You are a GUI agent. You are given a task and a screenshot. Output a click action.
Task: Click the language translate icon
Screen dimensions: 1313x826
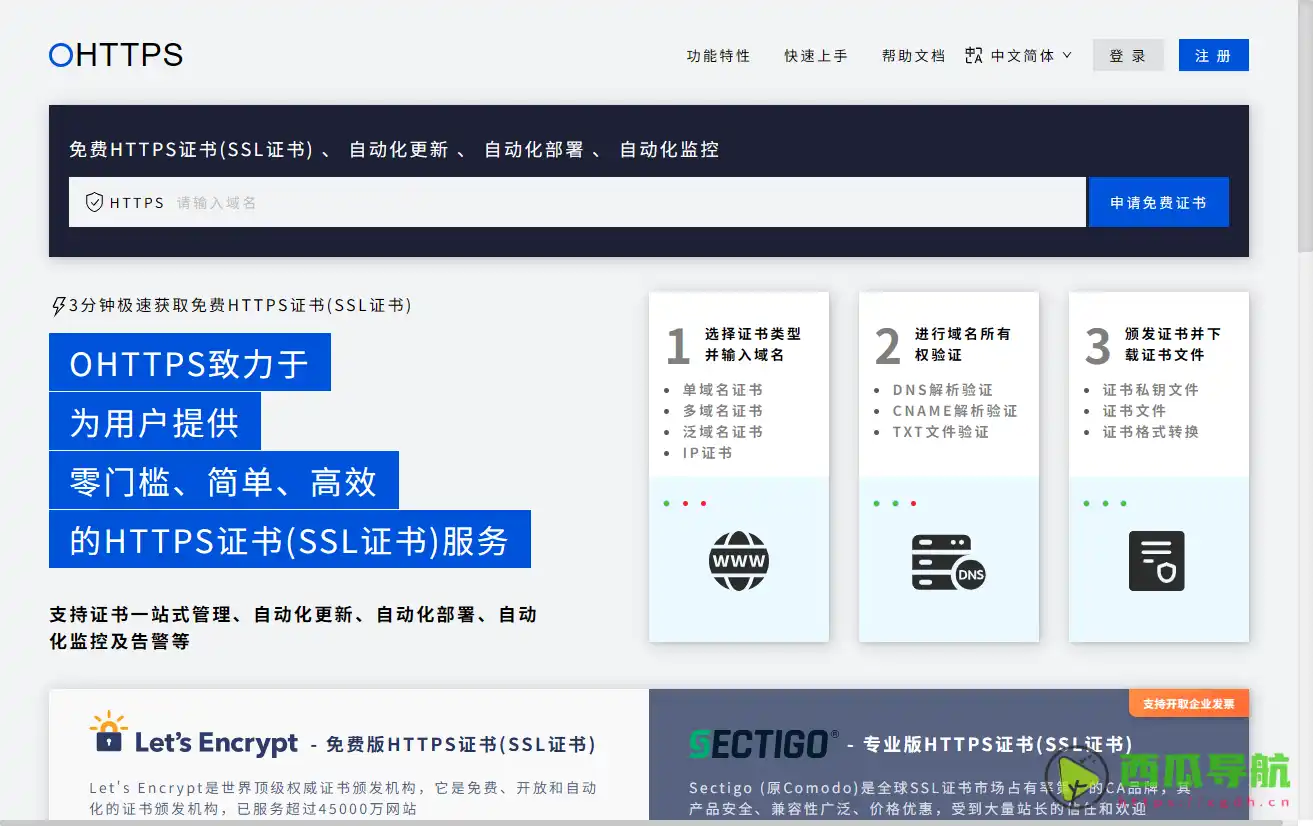pyautogui.click(x=974, y=56)
